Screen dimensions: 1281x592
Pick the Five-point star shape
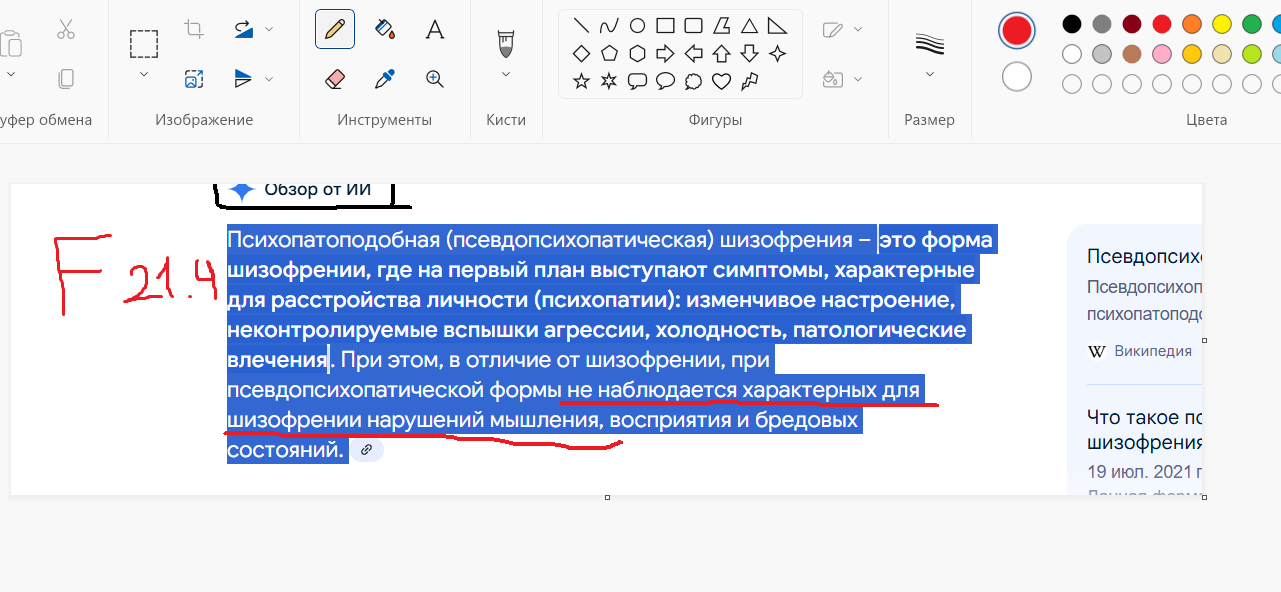pyautogui.click(x=581, y=81)
